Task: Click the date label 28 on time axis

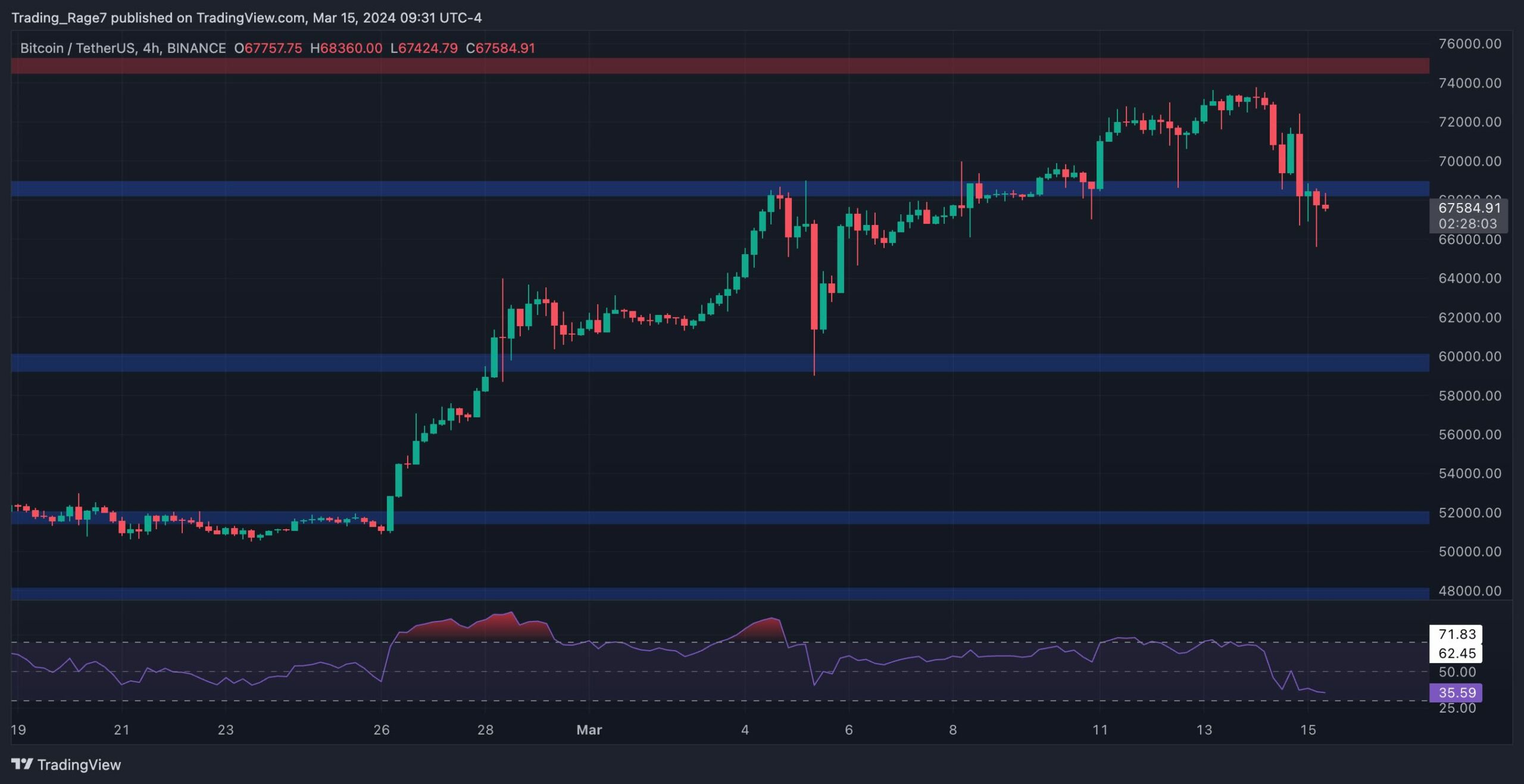Action: (x=485, y=730)
